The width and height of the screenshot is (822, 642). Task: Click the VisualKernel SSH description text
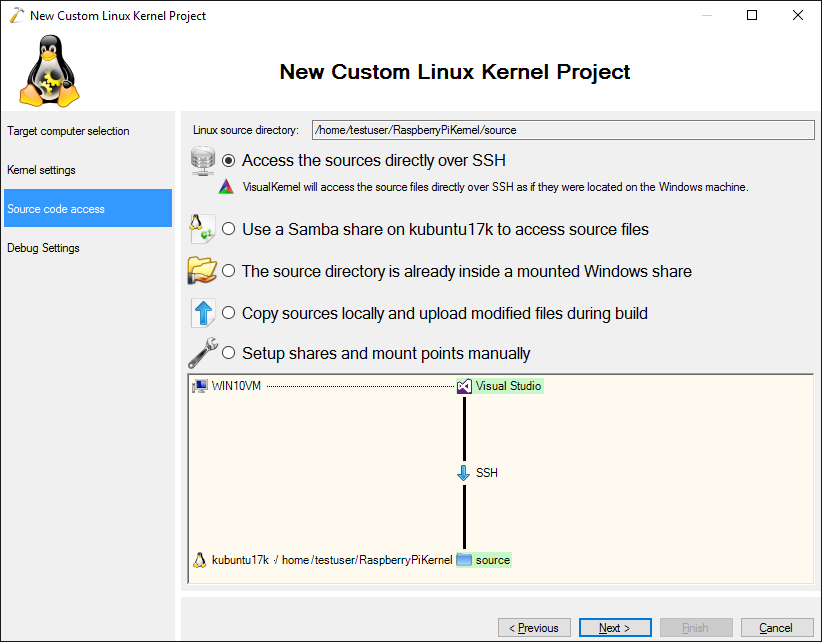pos(495,187)
